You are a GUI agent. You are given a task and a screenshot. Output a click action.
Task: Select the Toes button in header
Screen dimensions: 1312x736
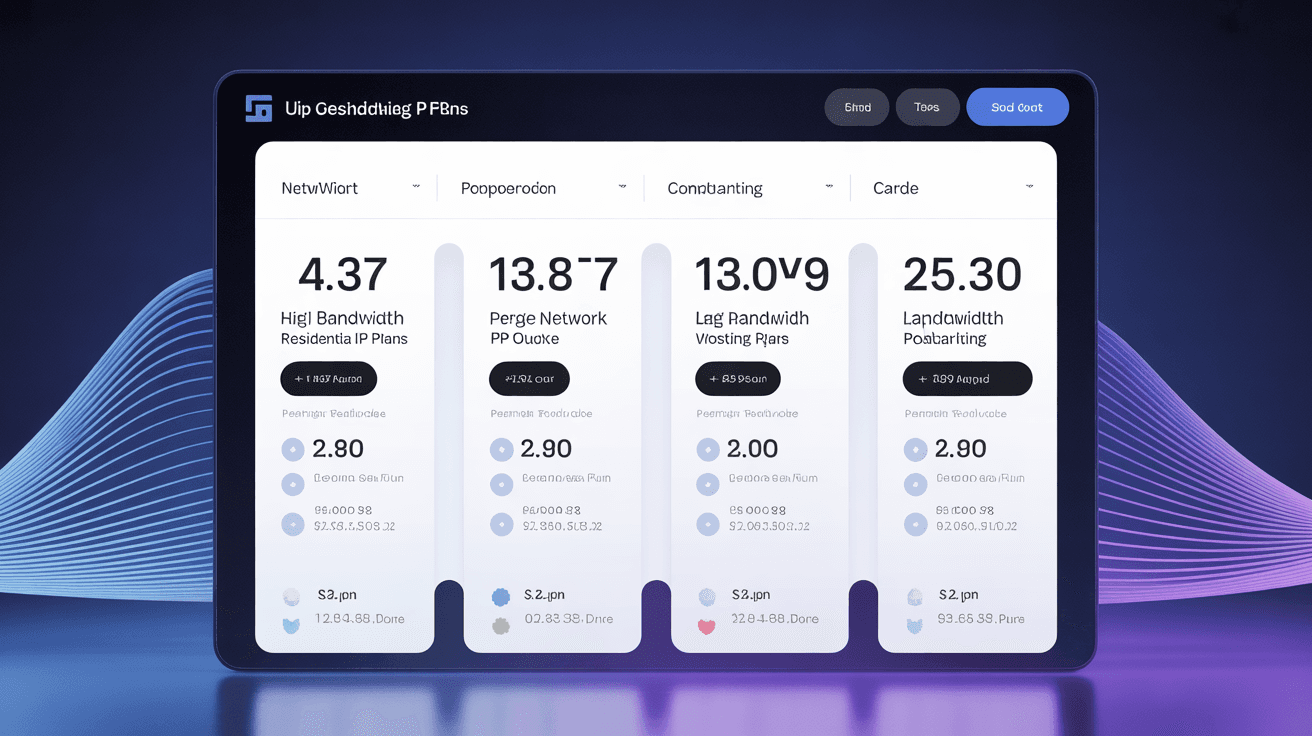click(927, 107)
